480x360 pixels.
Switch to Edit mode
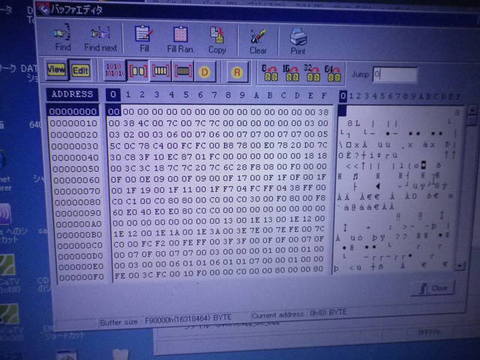point(80,70)
